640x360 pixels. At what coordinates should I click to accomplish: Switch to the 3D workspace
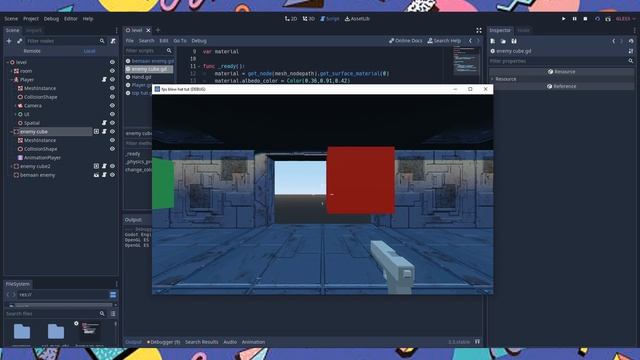309,19
